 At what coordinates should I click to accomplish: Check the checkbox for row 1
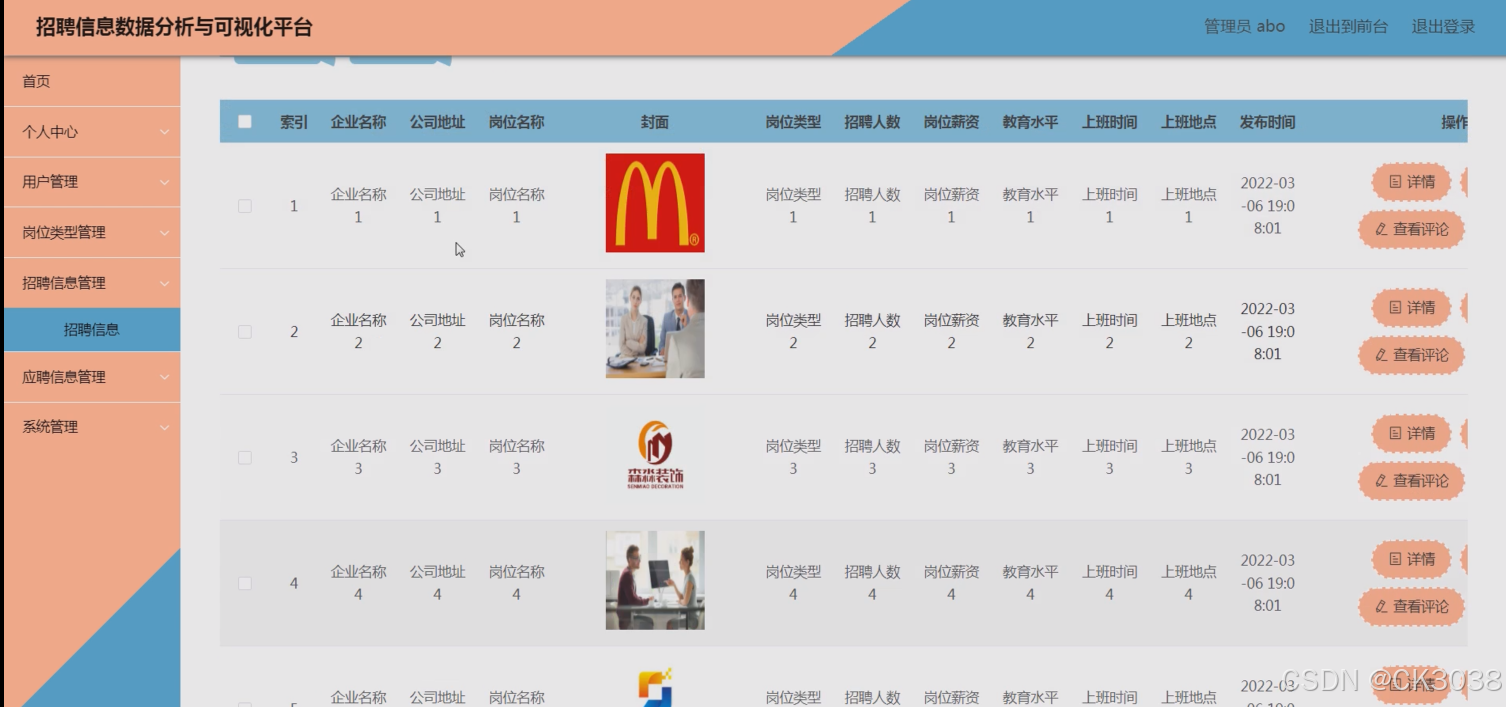(245, 206)
